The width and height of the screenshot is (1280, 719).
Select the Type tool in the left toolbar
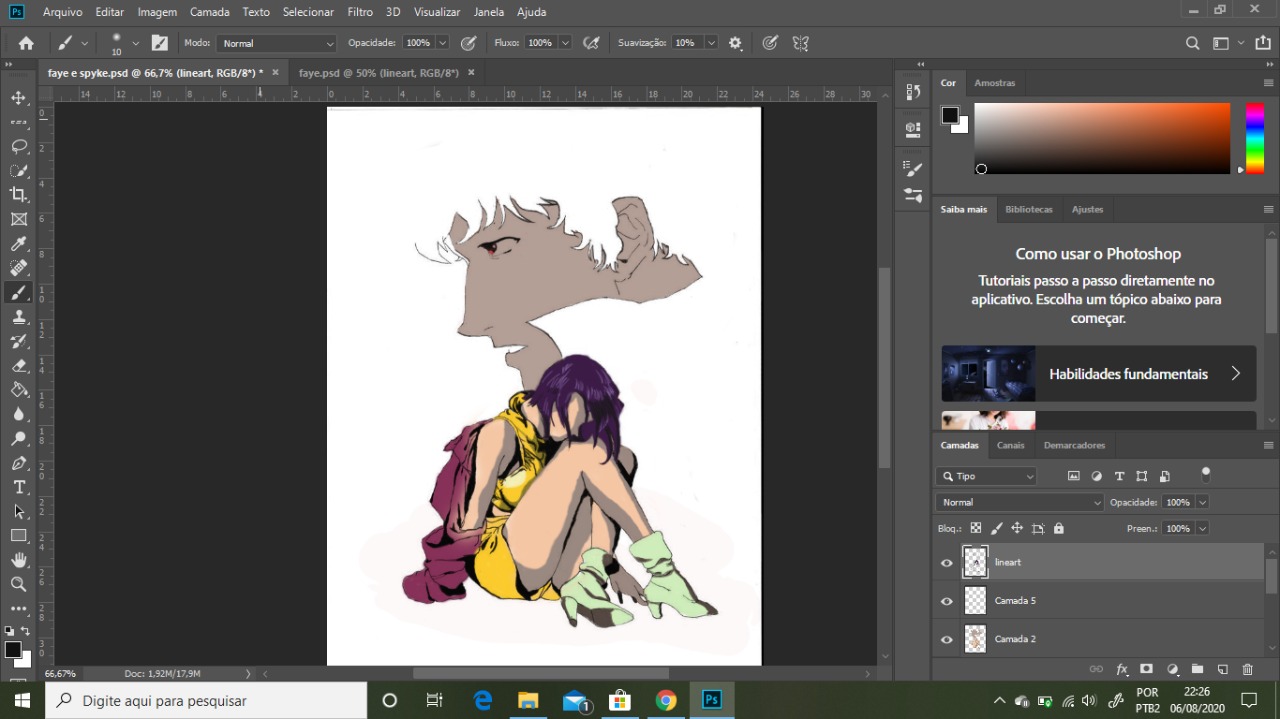18,487
